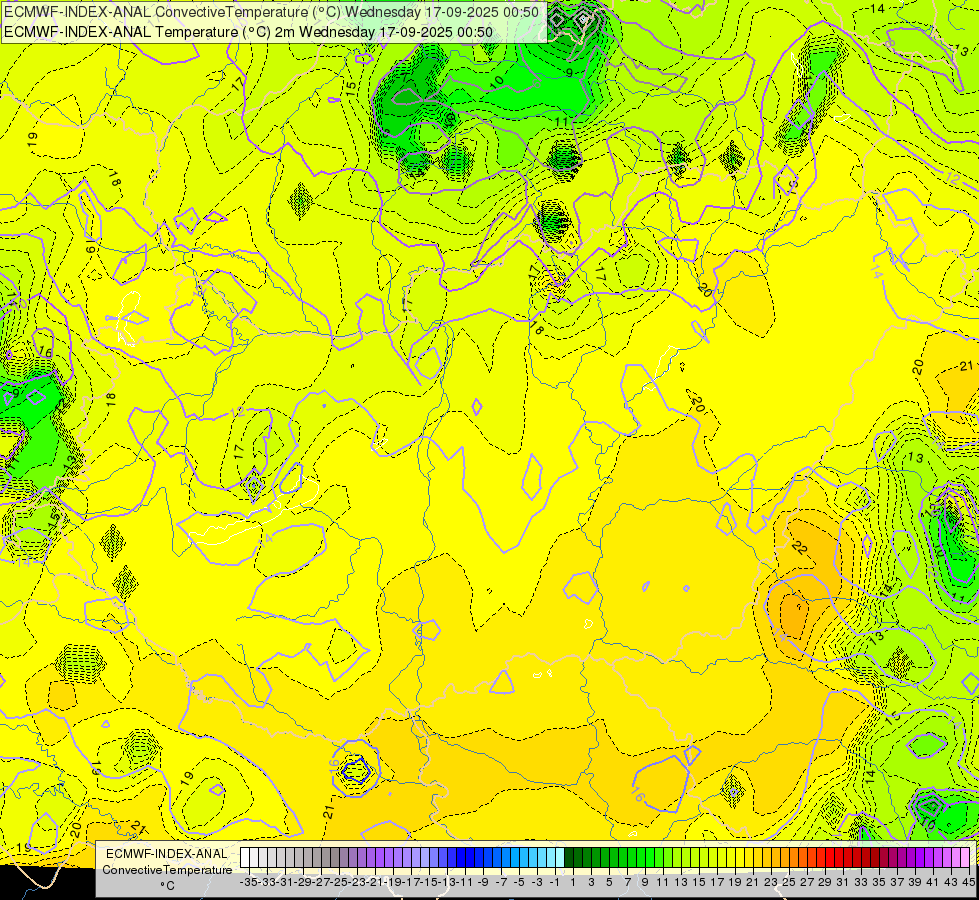Screen dimensions: 979x900
Task: Click legend scale value 5
Action: [609, 883]
